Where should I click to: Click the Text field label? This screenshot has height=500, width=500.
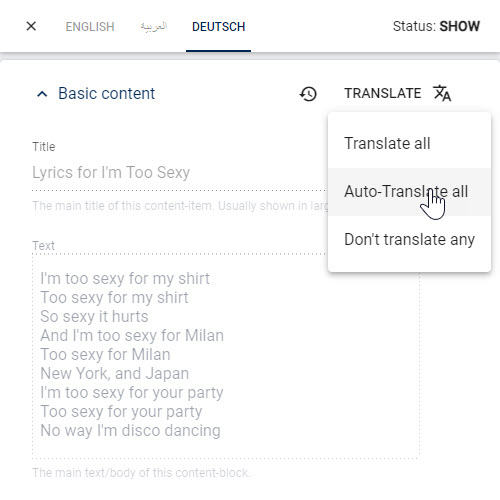click(43, 246)
